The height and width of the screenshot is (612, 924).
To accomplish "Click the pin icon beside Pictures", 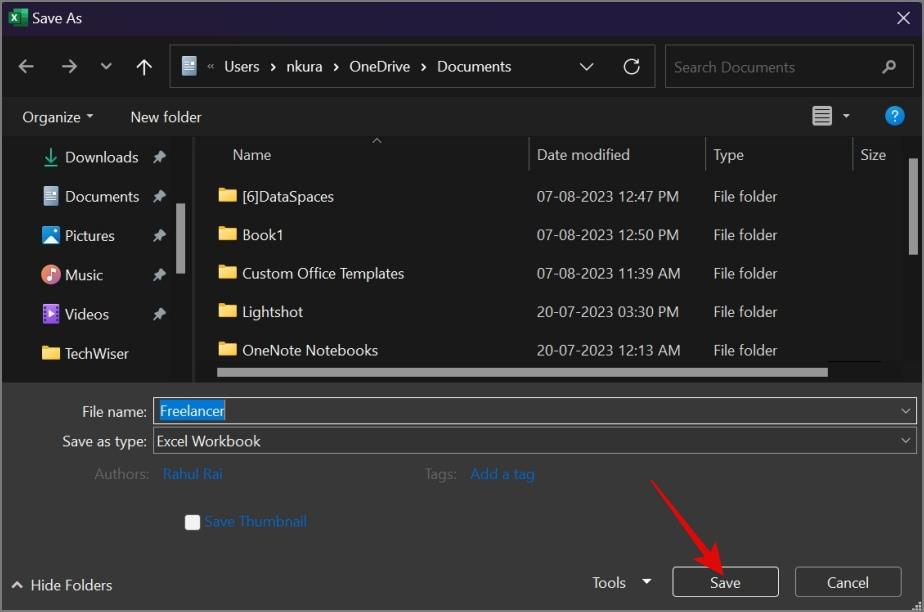I will [x=159, y=236].
